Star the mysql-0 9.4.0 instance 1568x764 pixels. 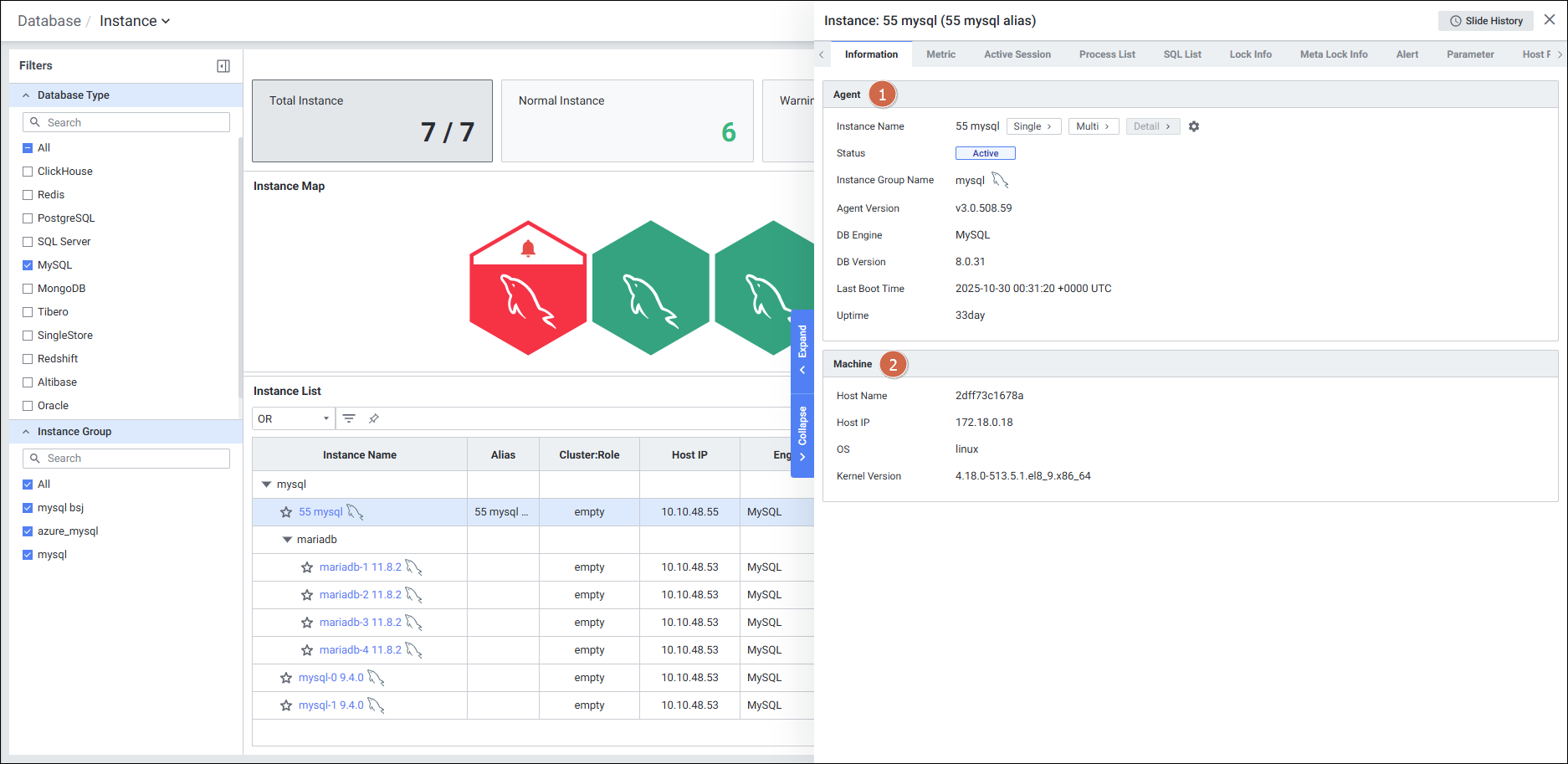point(286,678)
